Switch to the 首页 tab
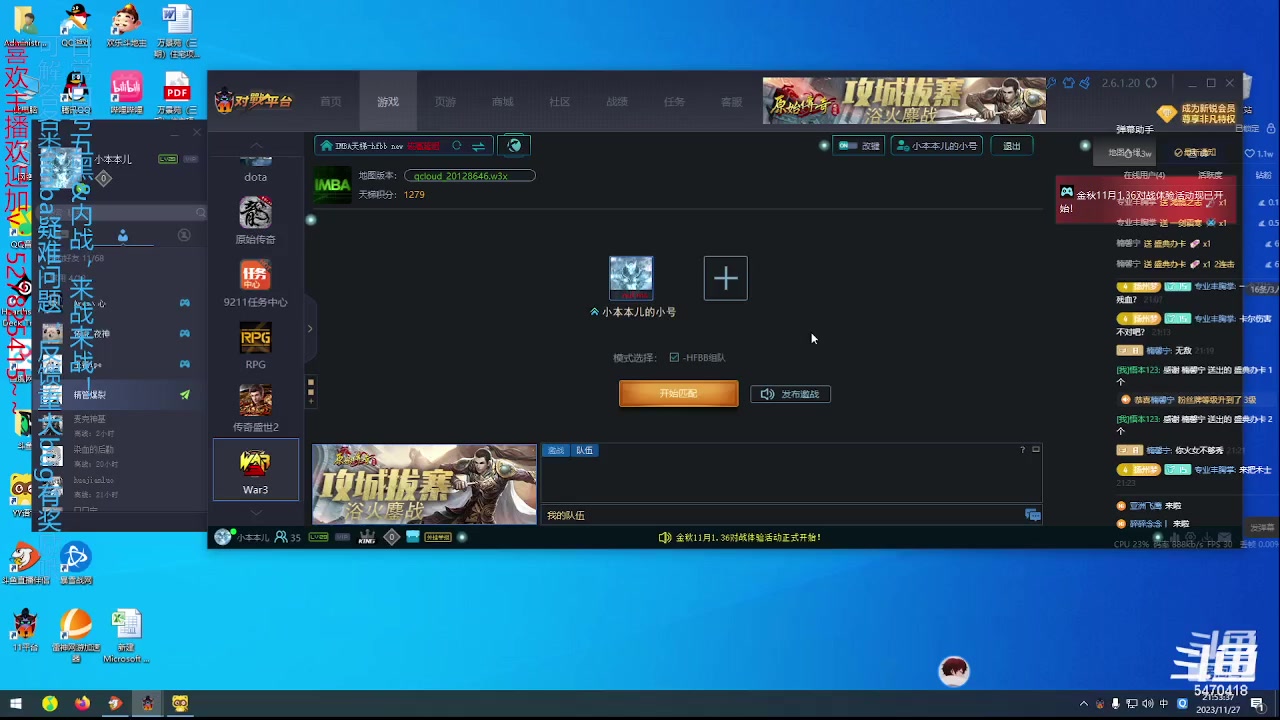 click(331, 101)
